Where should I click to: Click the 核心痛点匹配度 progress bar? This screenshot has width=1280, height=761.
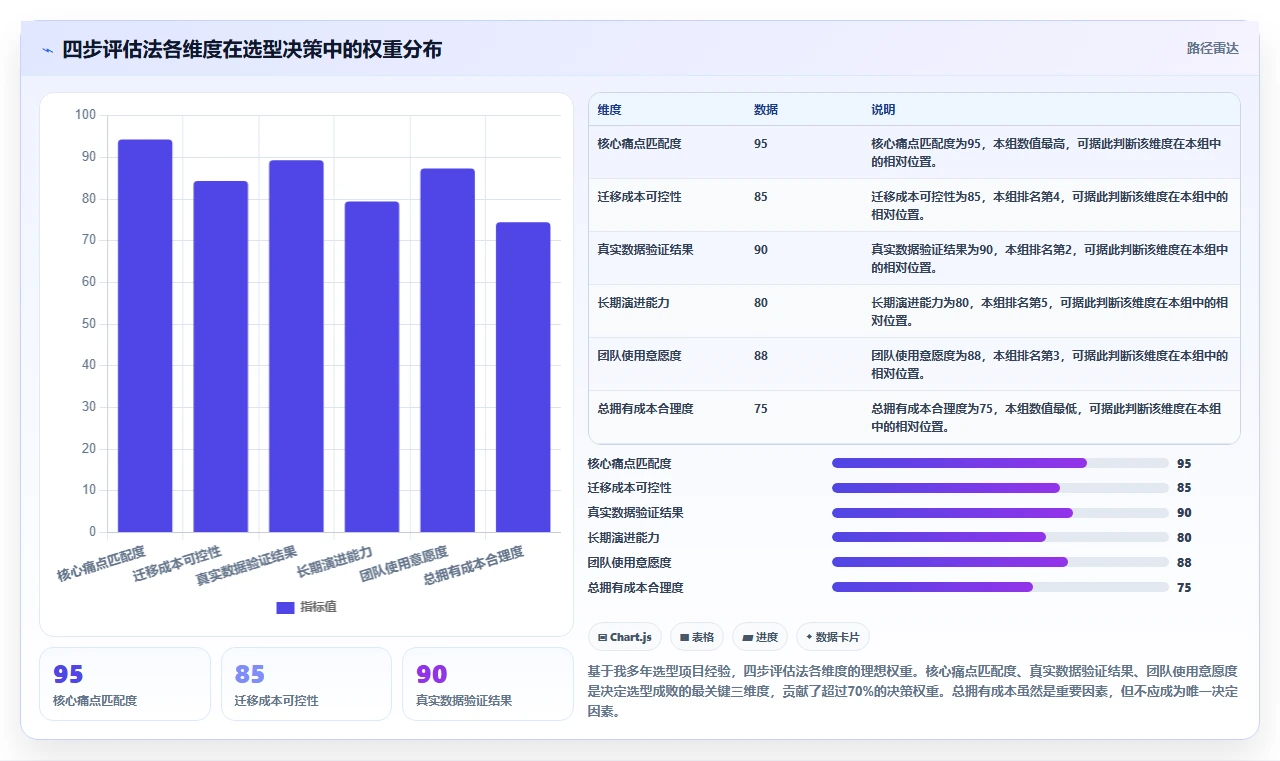(x=1000, y=463)
